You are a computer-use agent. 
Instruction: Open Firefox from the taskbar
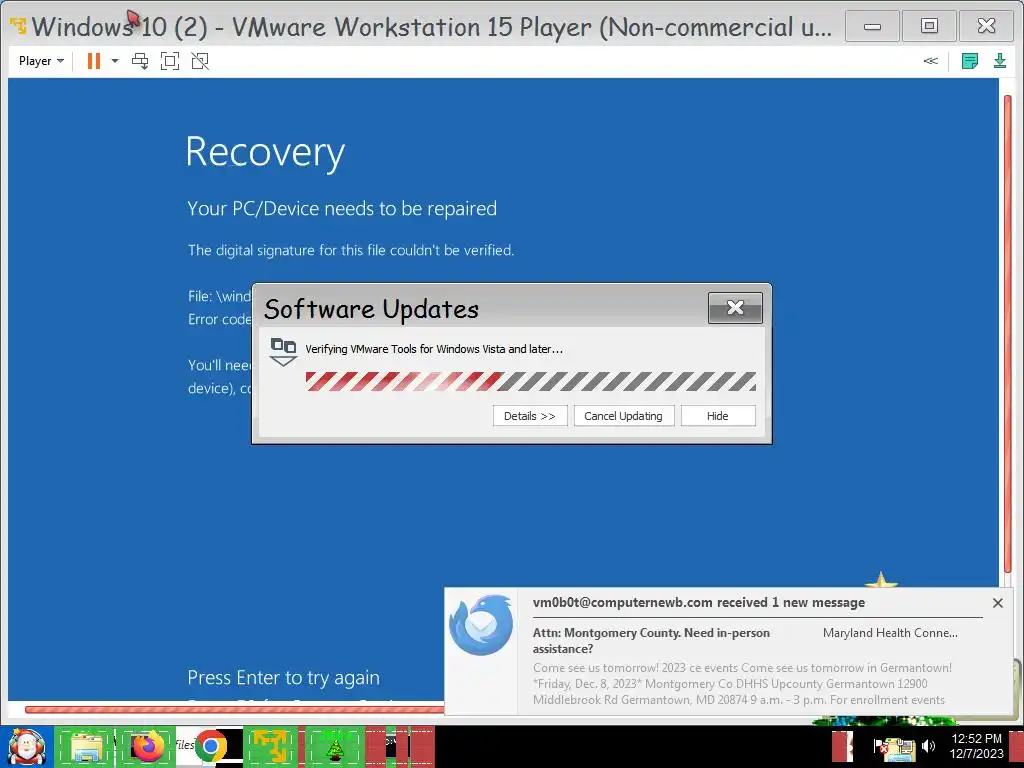pyautogui.click(x=148, y=746)
